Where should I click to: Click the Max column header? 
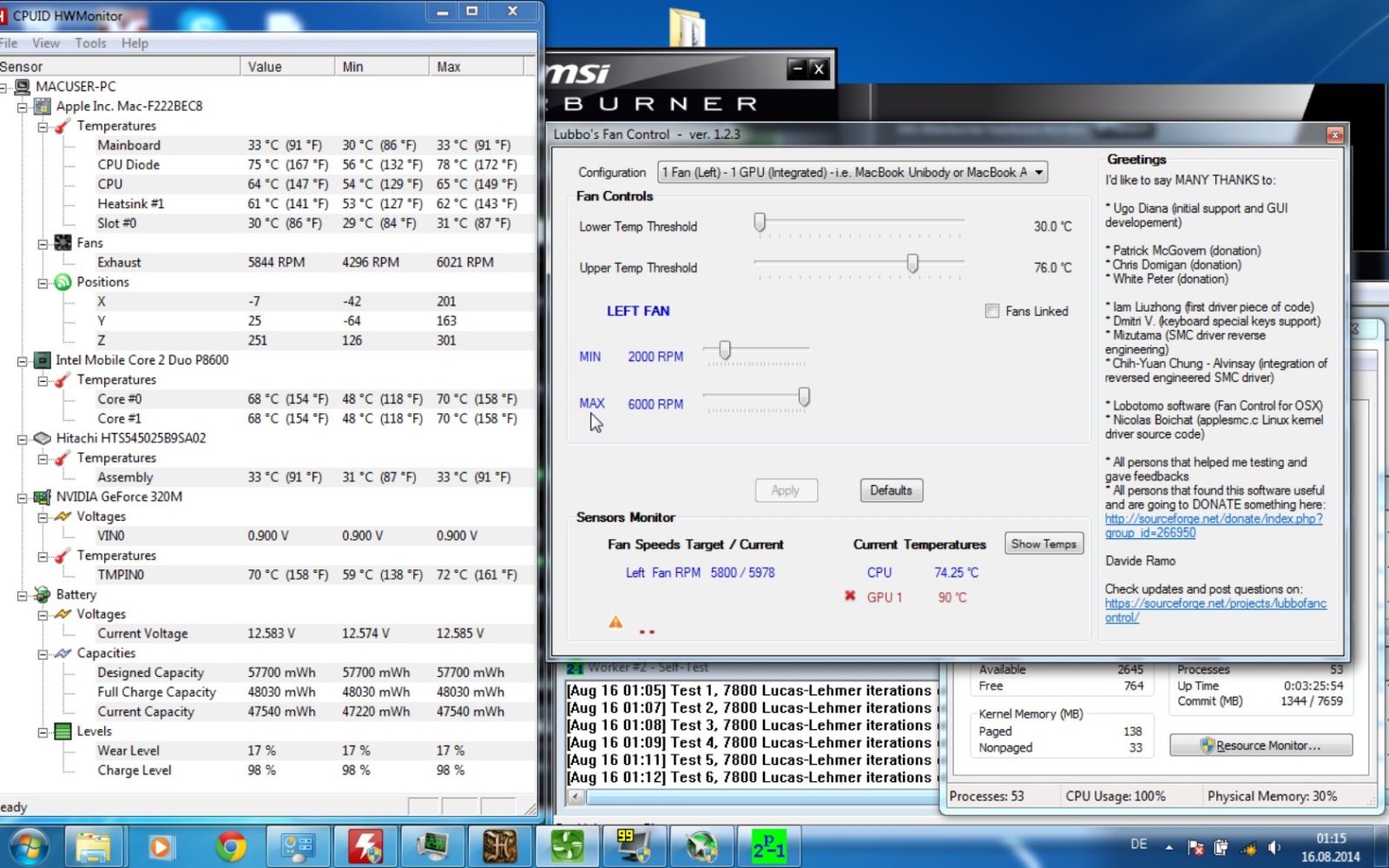(477, 67)
